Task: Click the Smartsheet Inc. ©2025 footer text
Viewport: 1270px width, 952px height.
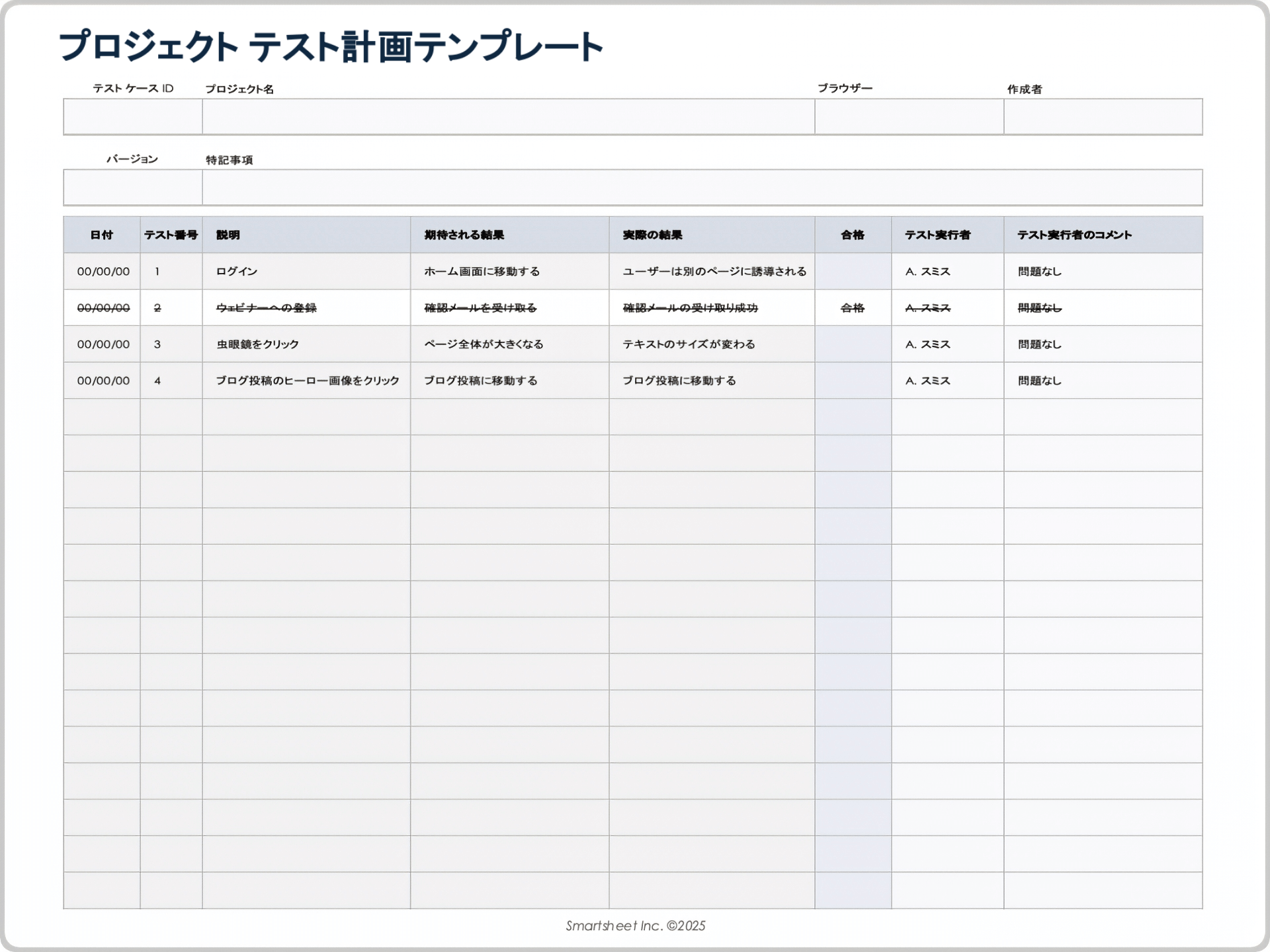Action: pos(635,927)
